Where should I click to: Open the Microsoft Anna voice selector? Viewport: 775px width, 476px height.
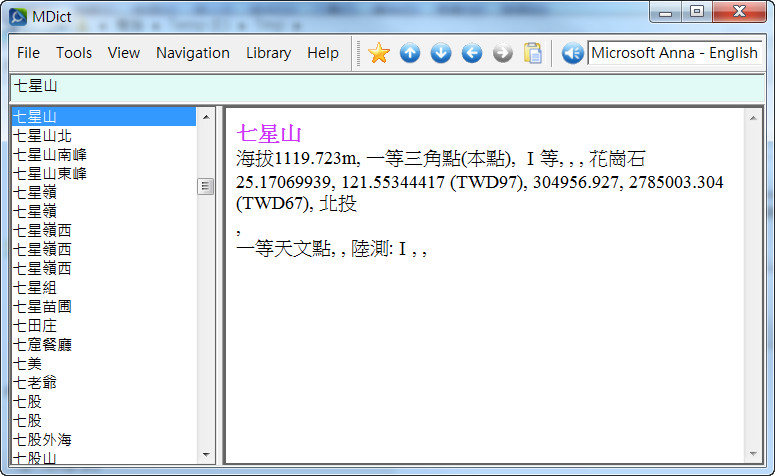(675, 53)
